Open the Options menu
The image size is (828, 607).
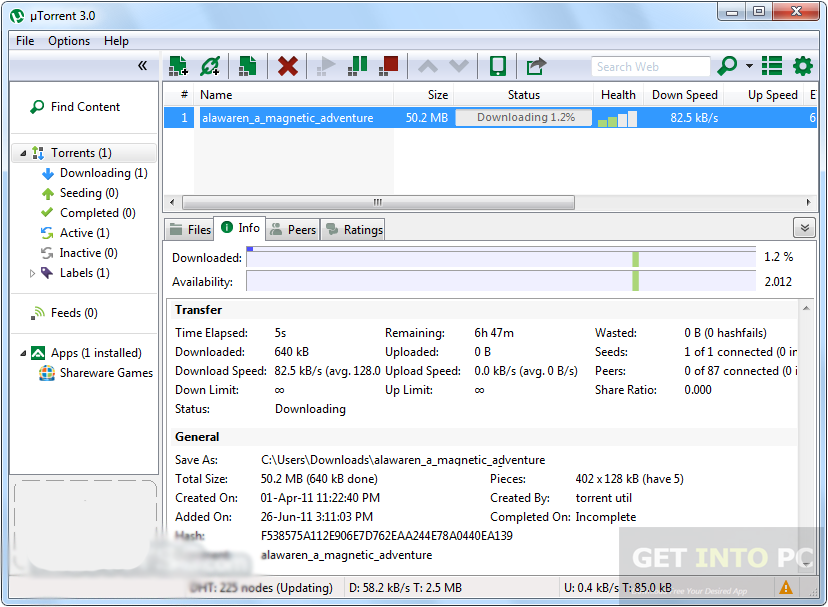pos(69,41)
